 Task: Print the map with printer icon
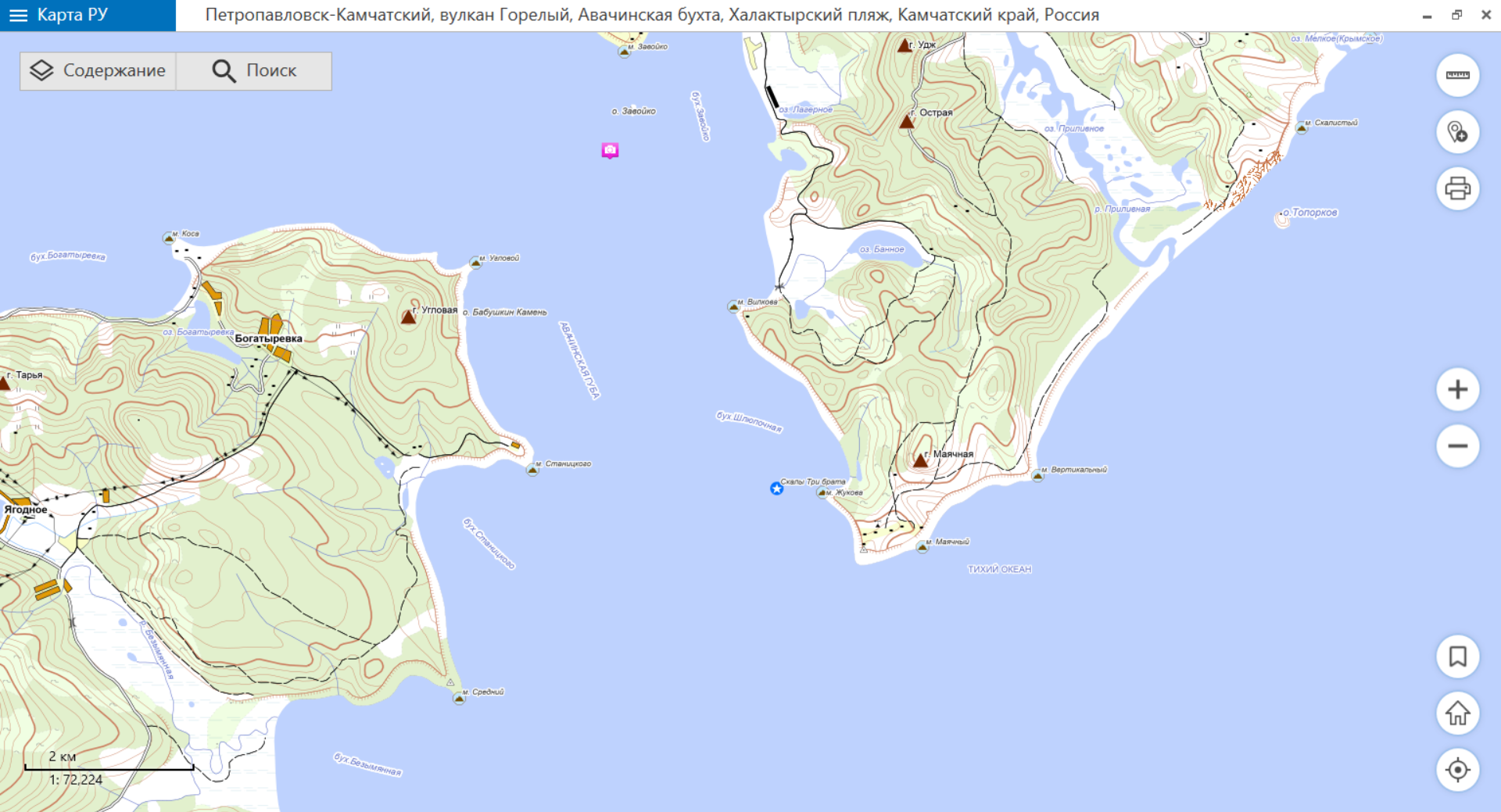point(1457,188)
